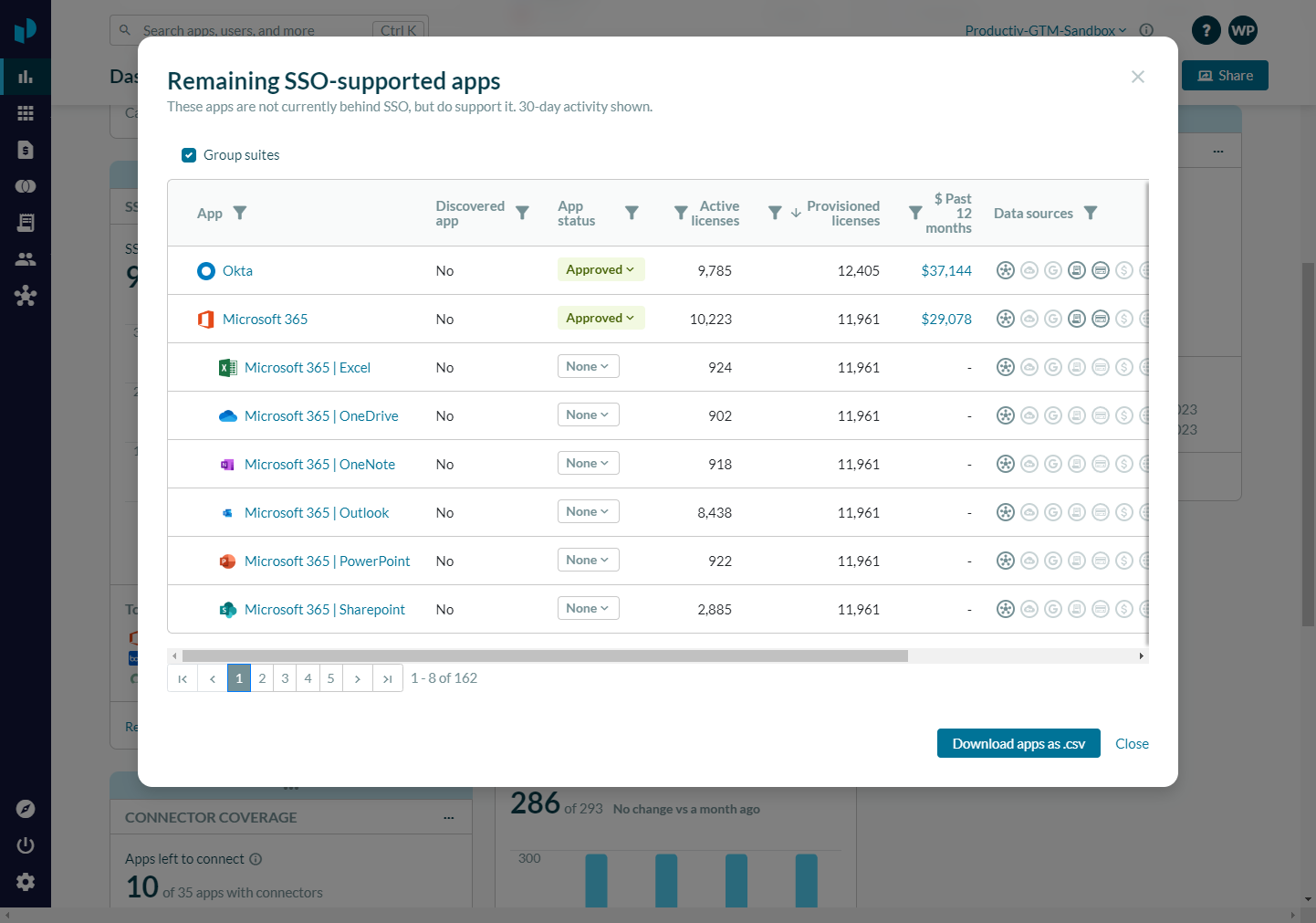Open the None status dropdown for Outlook

[x=589, y=511]
